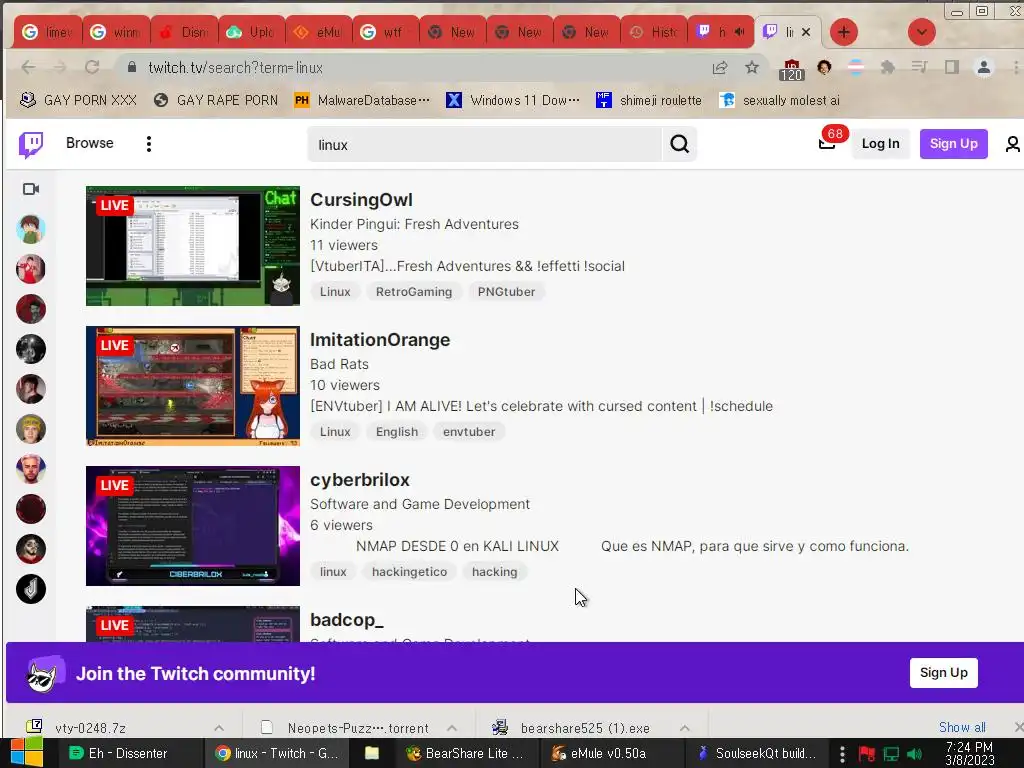Click the Browse link
Screen dimensions: 1024x768
pos(89,143)
